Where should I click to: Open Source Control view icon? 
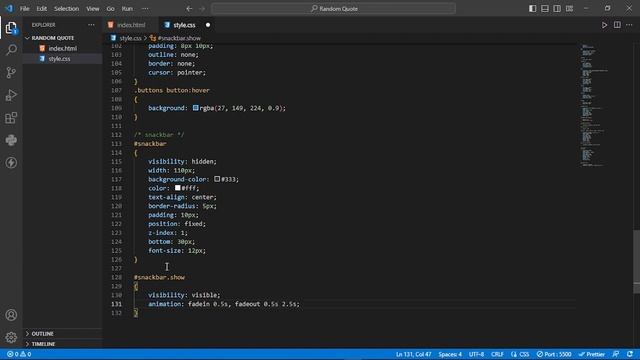pos(11,73)
